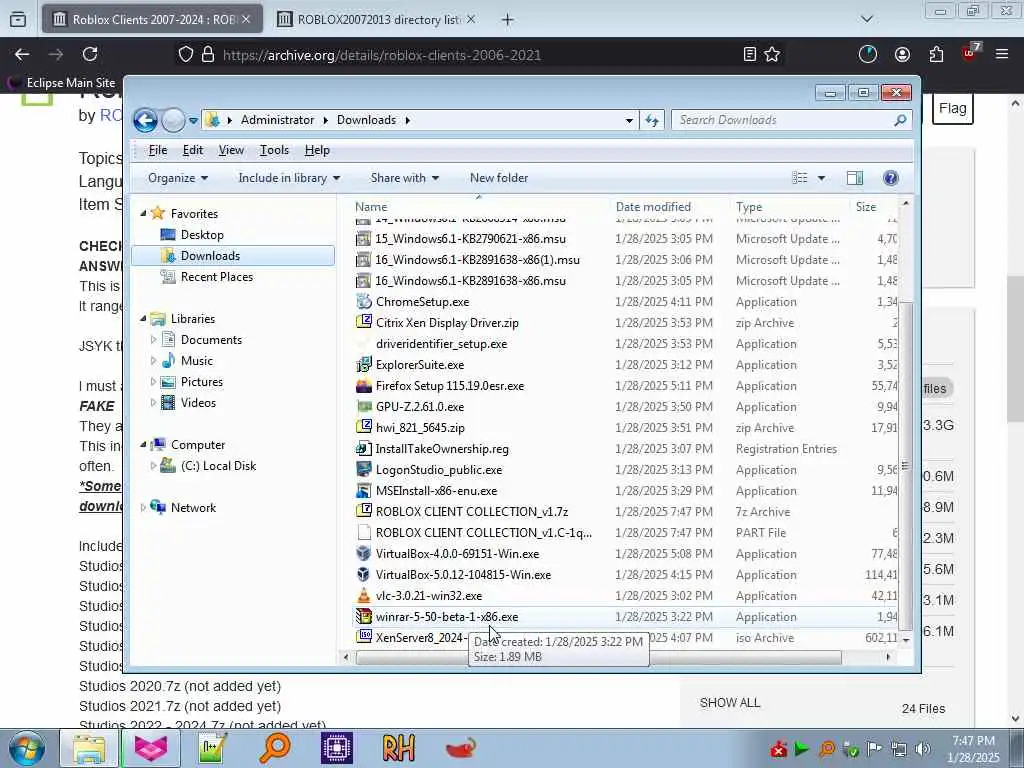Click the Explorer Forward navigation arrow
Viewport: 1024px width, 768px height.
tap(173, 120)
